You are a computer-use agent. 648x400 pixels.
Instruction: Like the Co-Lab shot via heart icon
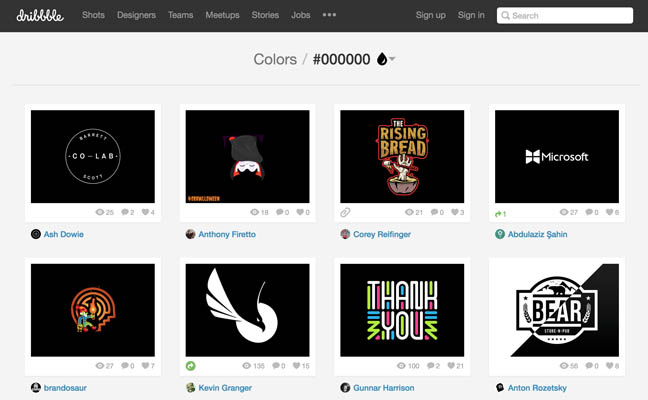click(x=145, y=212)
